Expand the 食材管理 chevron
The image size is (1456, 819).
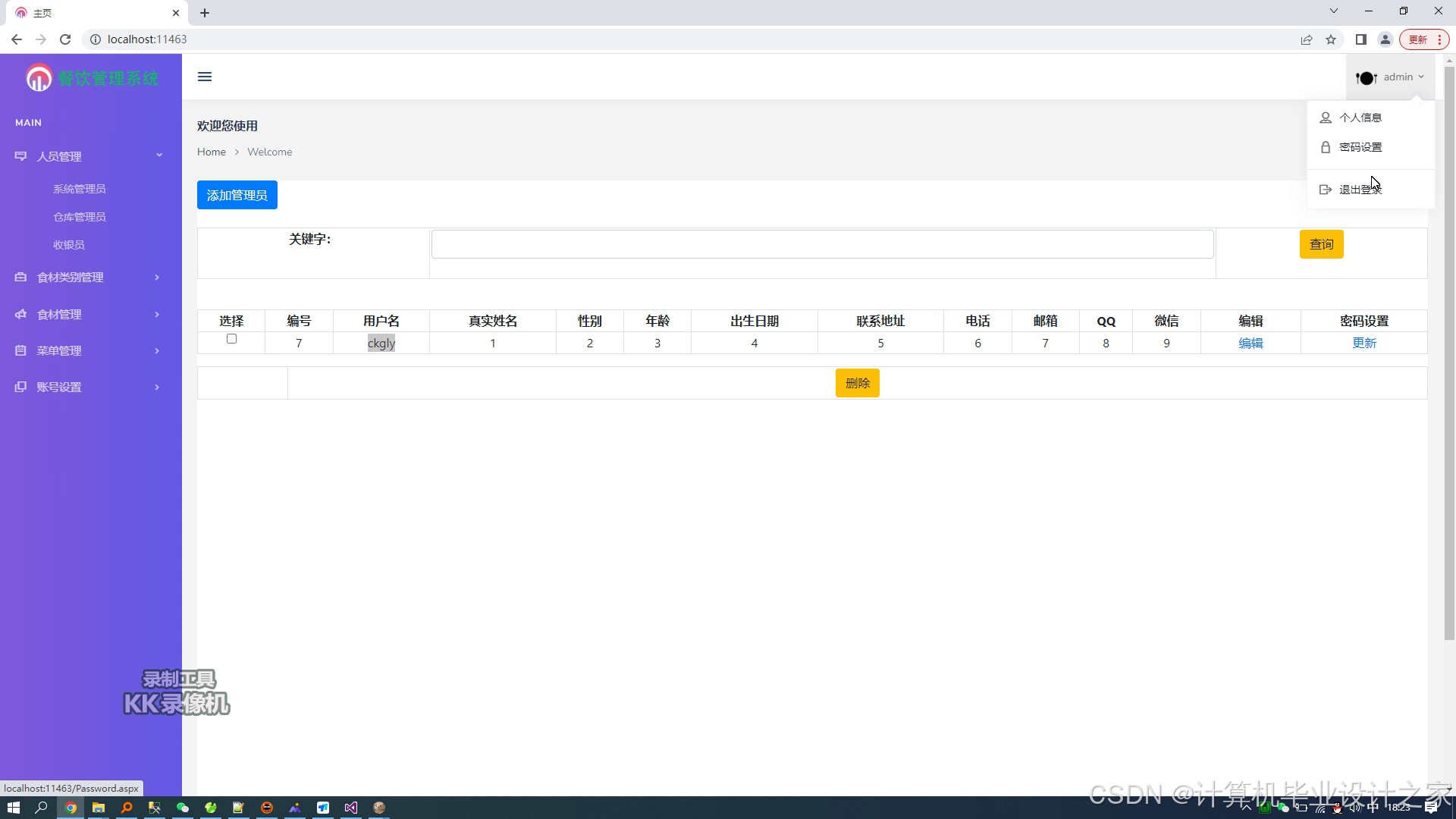[157, 314]
